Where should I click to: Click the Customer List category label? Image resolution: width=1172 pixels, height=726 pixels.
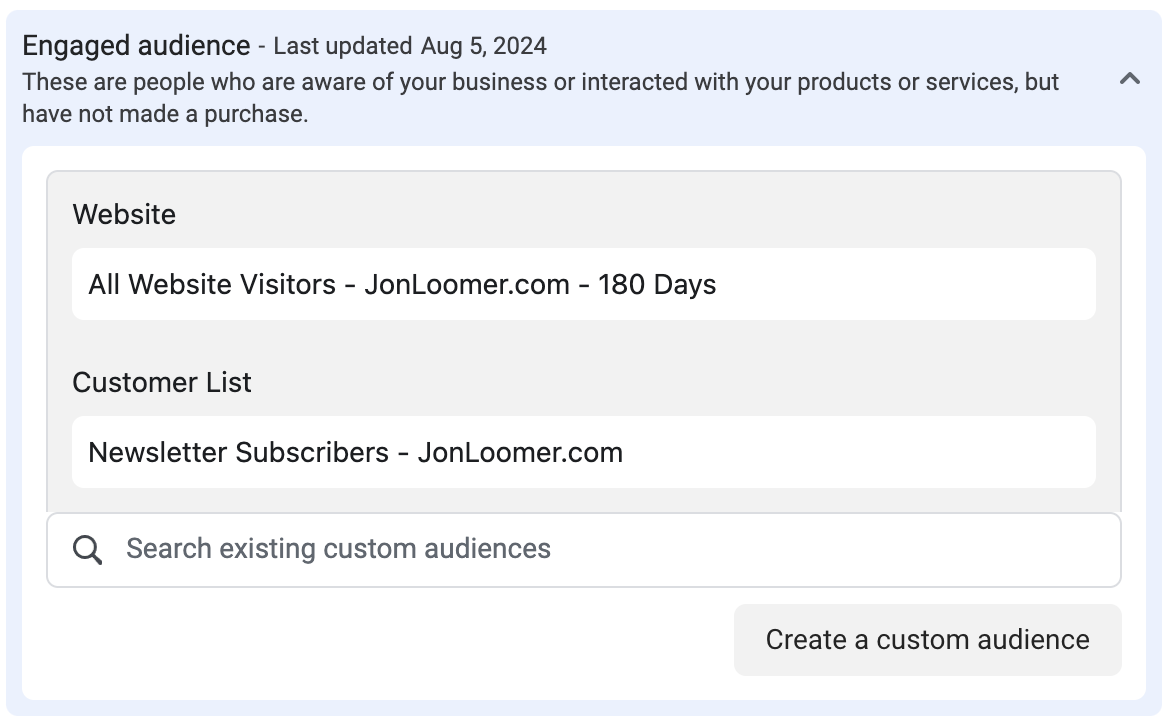coord(161,383)
